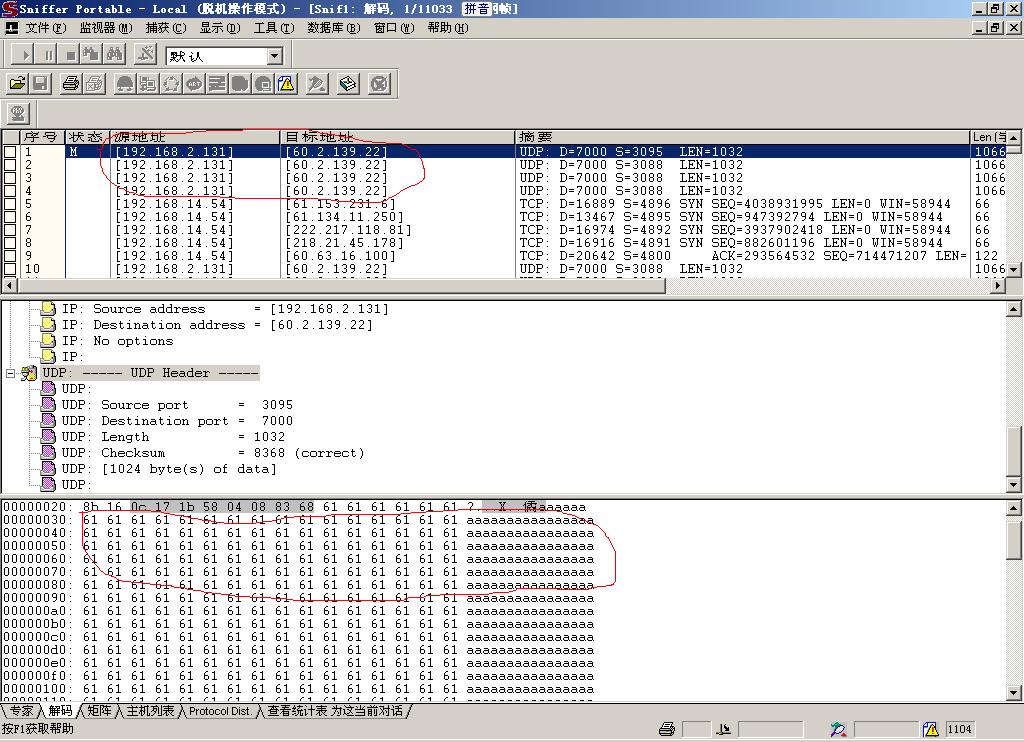Collapse the UDP Header tree node
Image resolution: width=1024 pixels, height=742 pixels.
click(x=11, y=373)
